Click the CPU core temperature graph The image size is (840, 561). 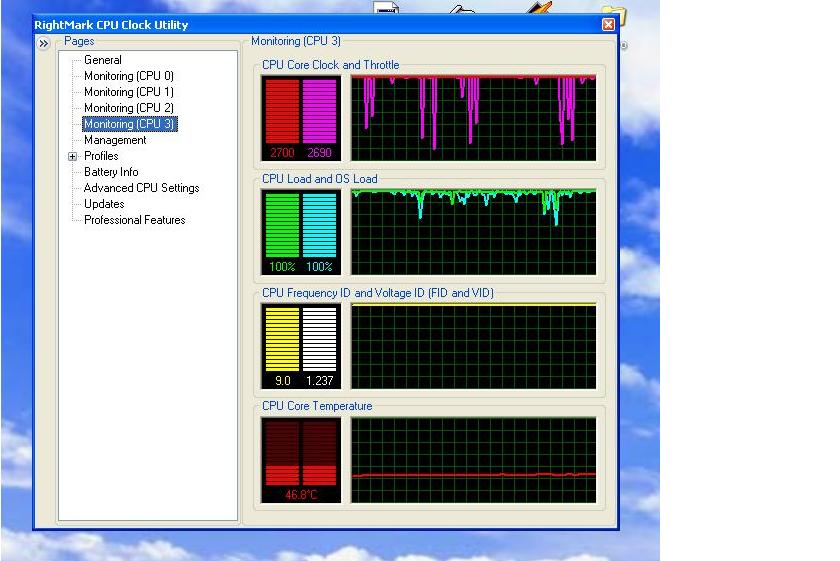tap(474, 460)
